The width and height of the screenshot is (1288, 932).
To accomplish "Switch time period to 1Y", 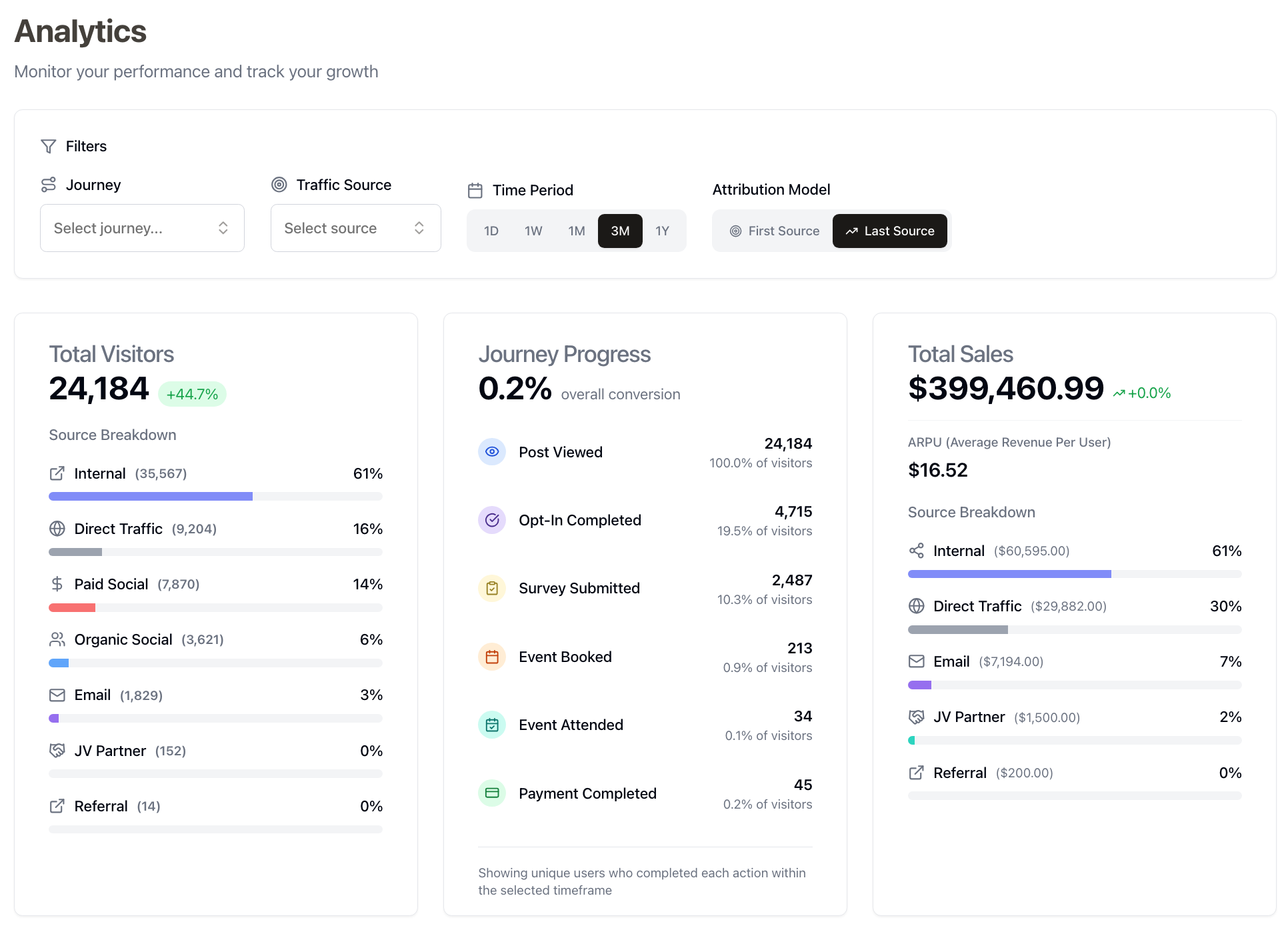I will point(663,231).
